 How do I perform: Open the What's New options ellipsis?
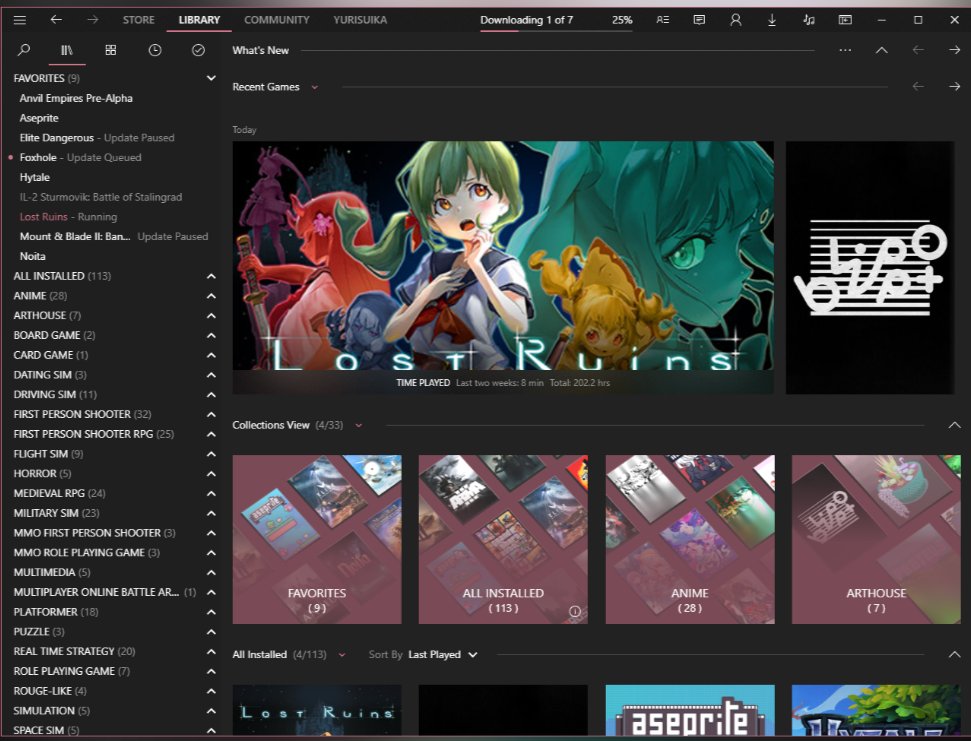click(845, 50)
